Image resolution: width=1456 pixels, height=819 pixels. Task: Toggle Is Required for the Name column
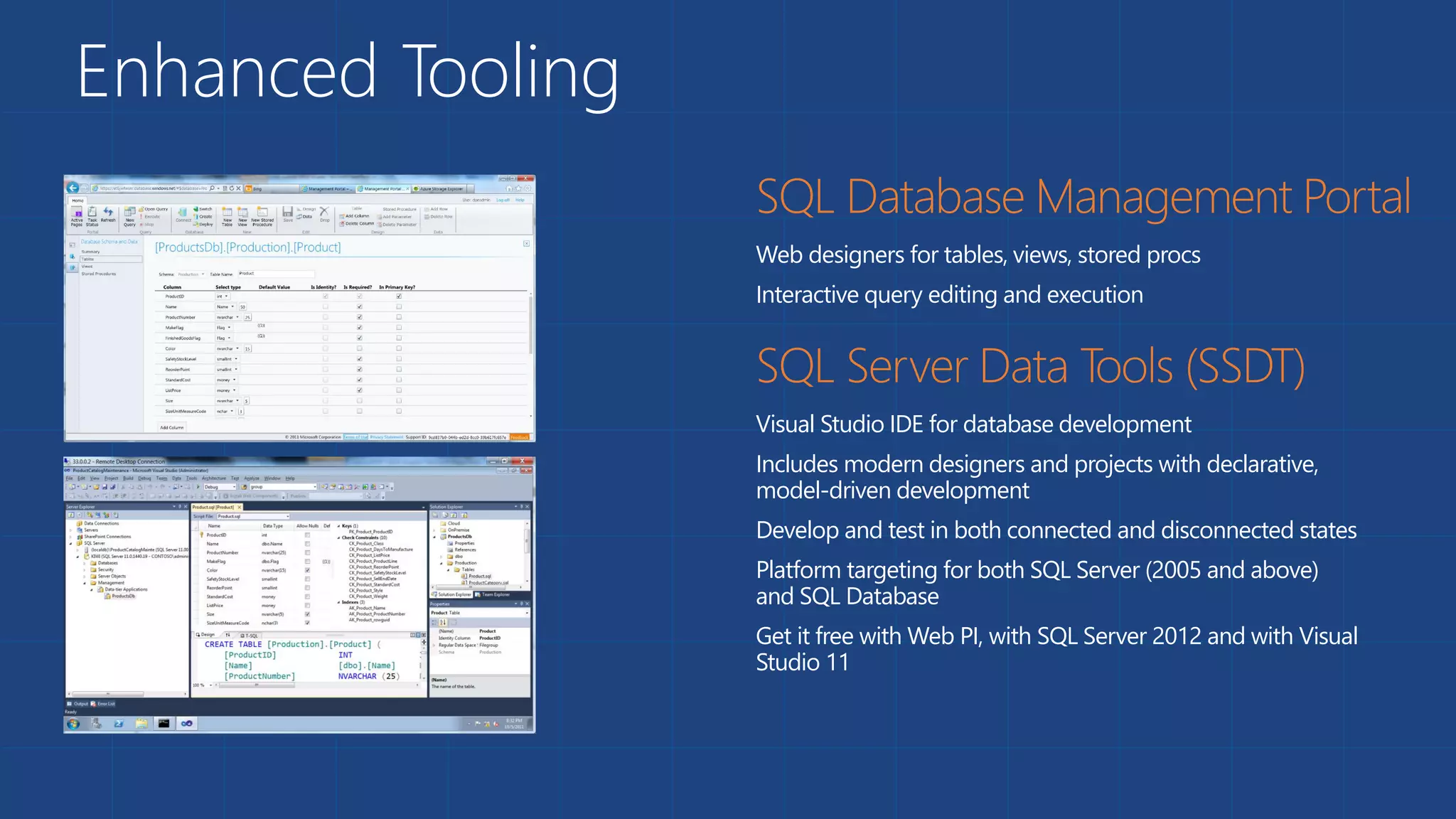pyautogui.click(x=360, y=306)
